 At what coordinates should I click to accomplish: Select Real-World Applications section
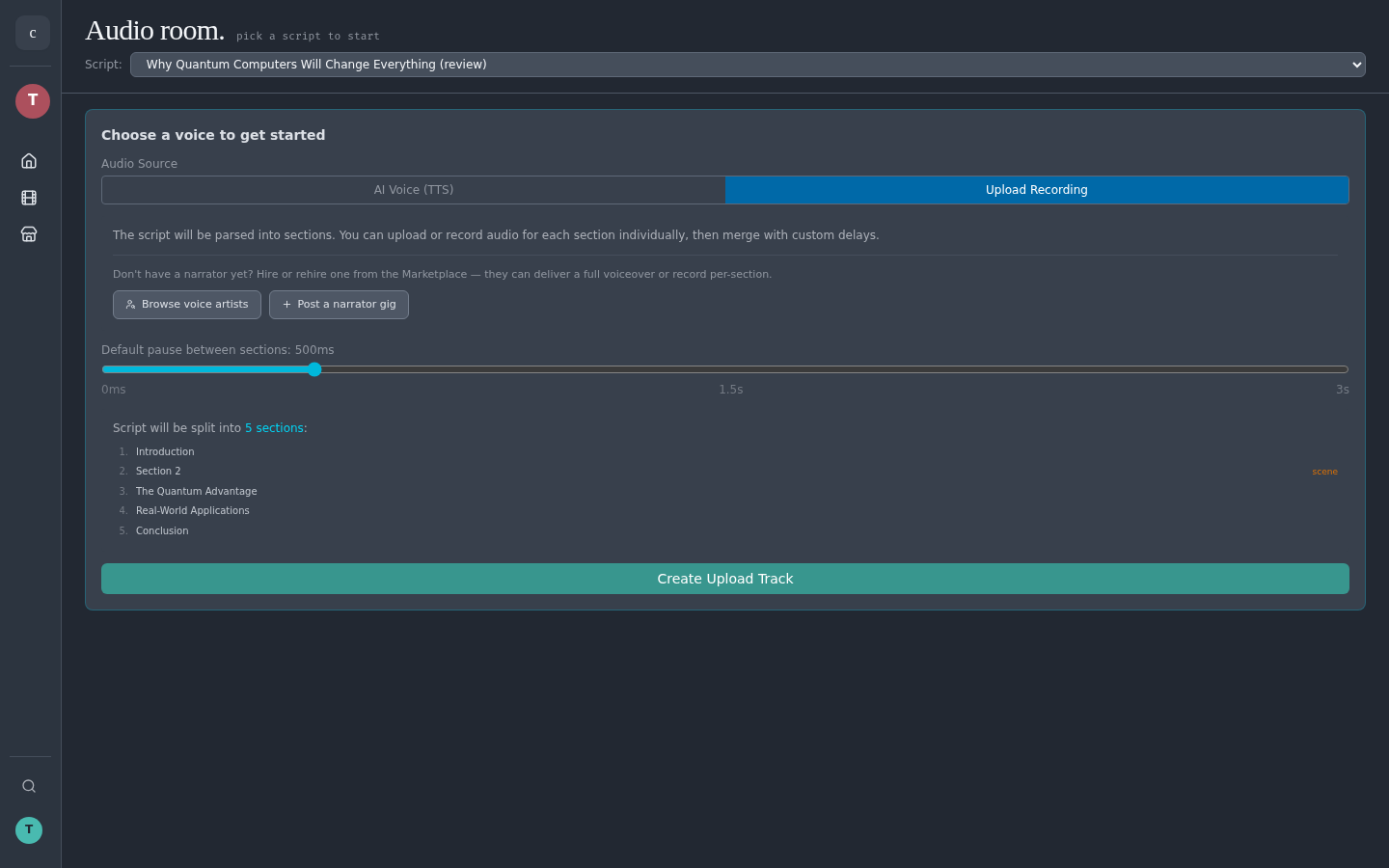[725, 511]
